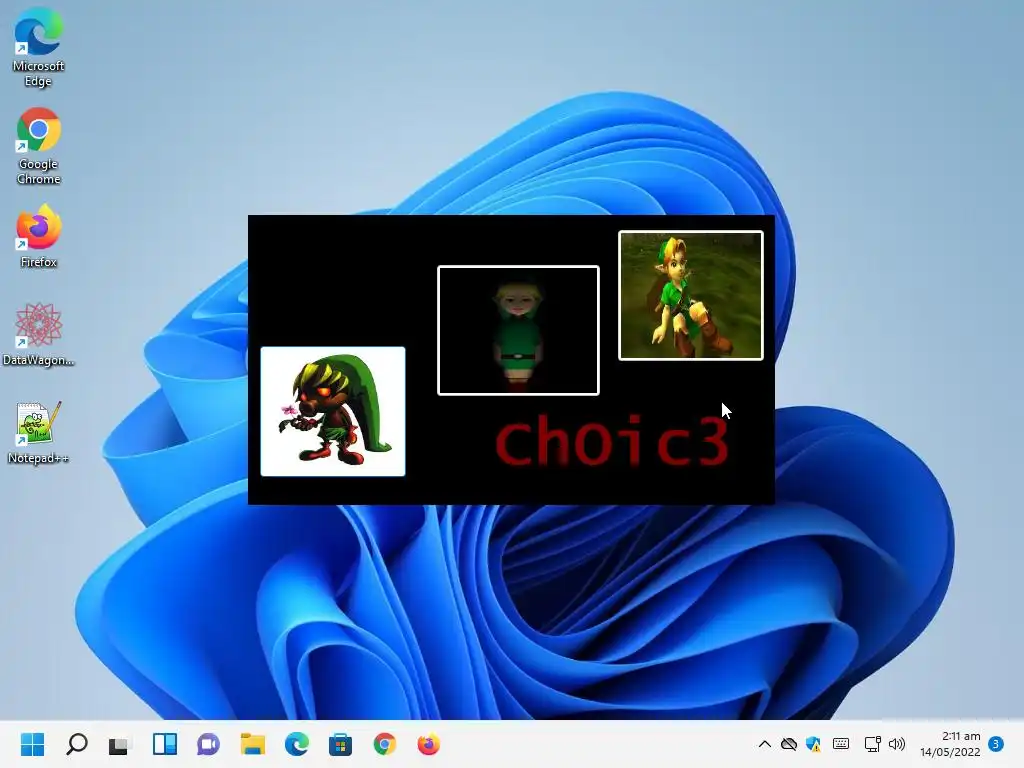Show hidden system tray icons
The height and width of the screenshot is (768, 1024).
[765, 744]
